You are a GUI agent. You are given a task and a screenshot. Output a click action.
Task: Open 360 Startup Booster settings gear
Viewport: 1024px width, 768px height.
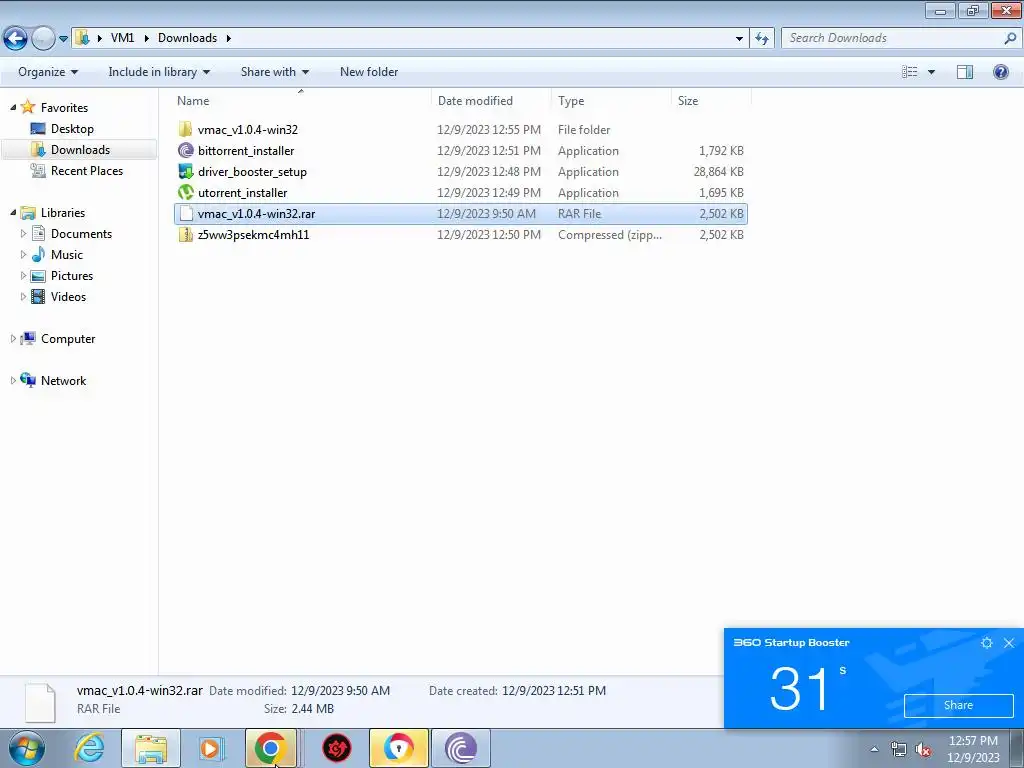[x=987, y=643]
